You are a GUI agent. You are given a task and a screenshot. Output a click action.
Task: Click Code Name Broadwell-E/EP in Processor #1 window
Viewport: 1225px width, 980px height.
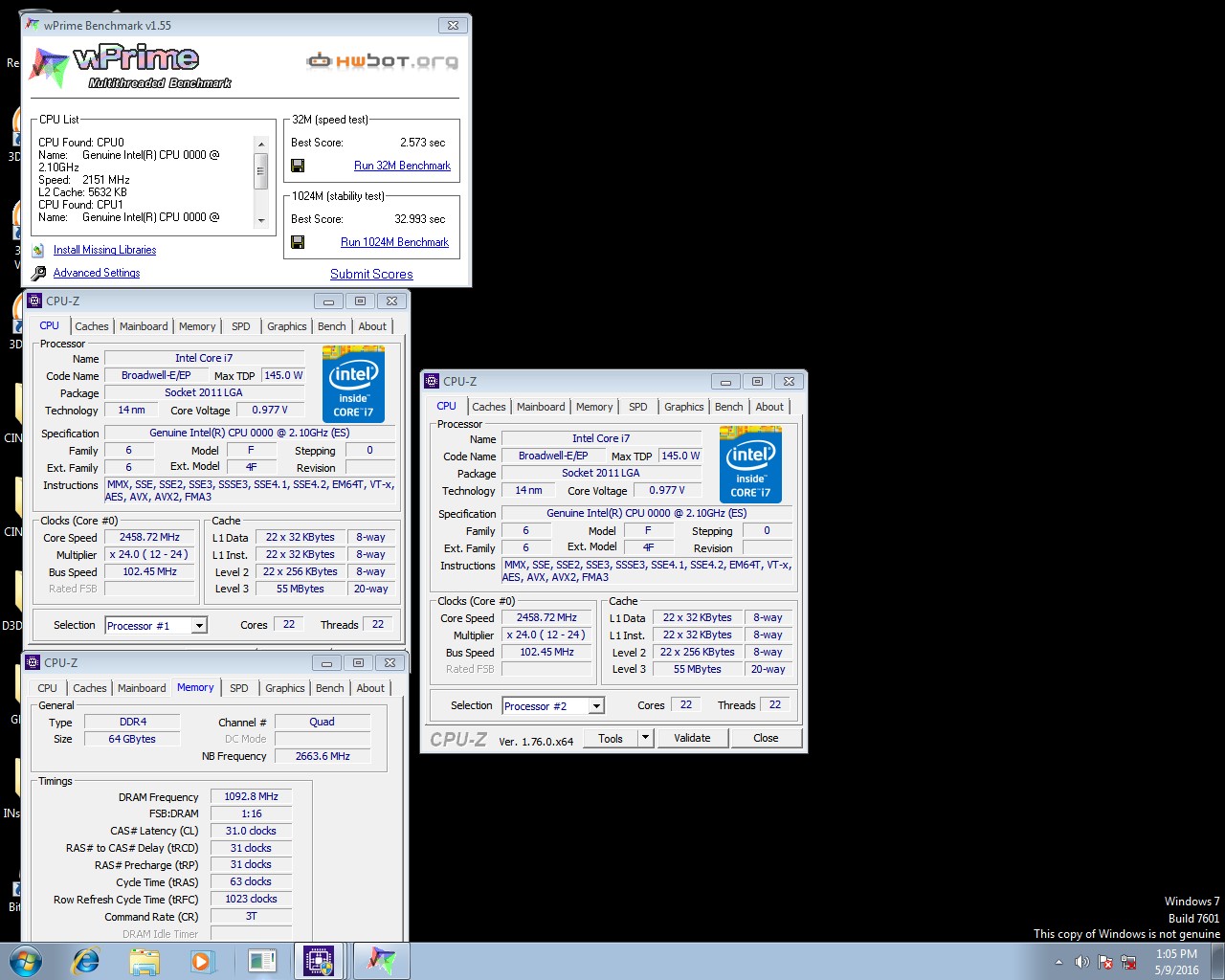tap(156, 375)
